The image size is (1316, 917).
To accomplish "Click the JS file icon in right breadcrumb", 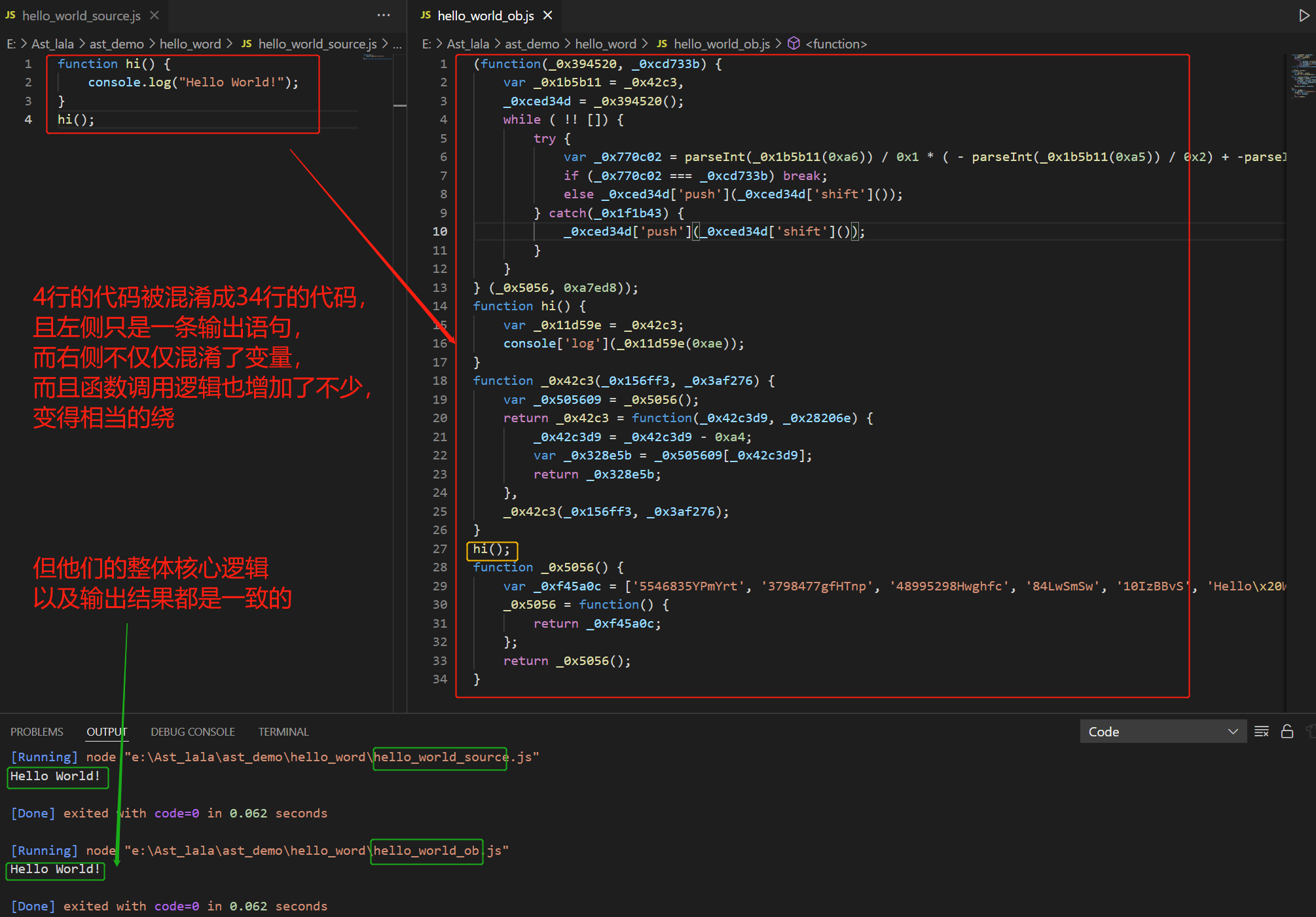I will 662,44.
